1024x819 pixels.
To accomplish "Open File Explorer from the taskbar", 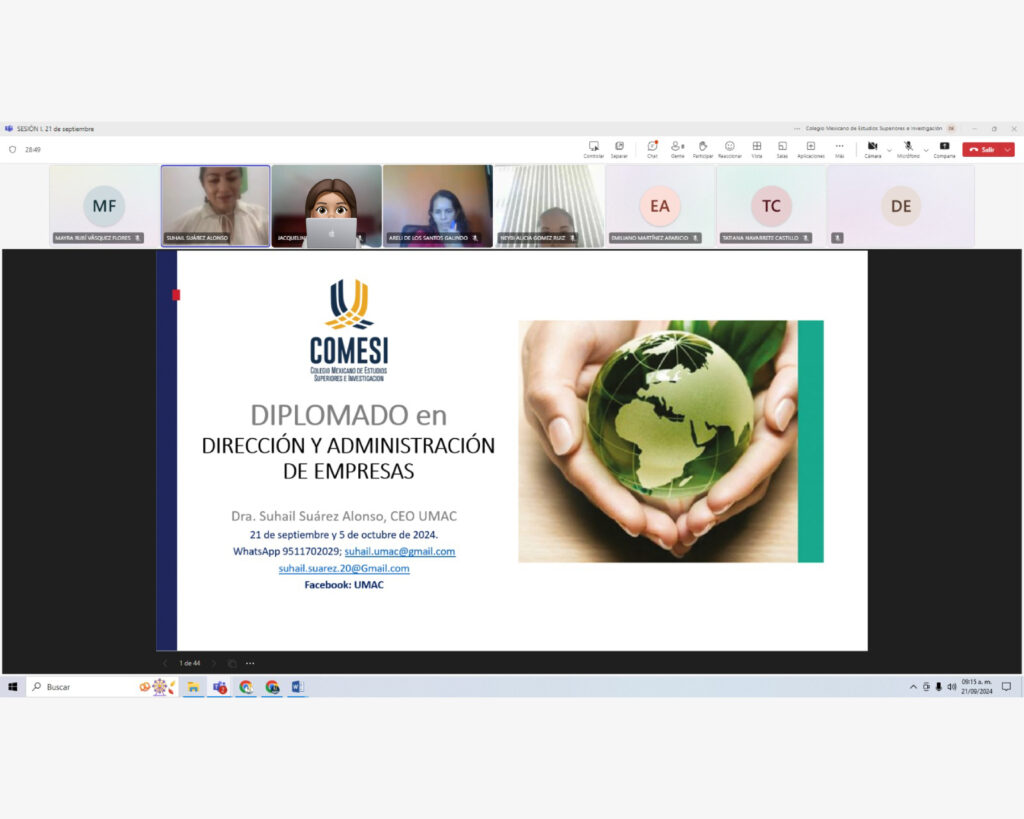I will (x=193, y=686).
